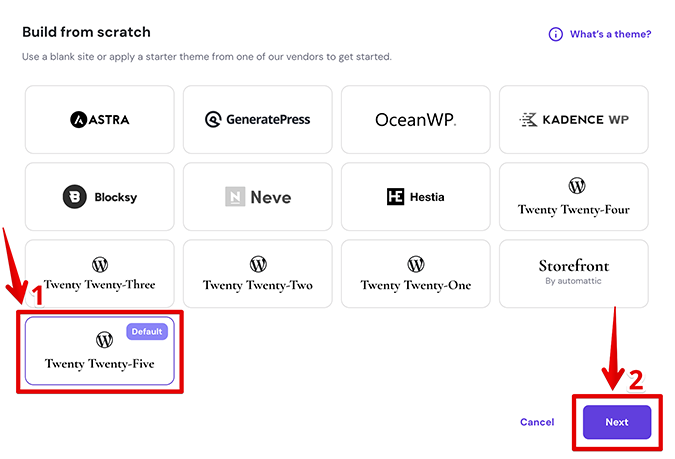Click the Neve N logo icon
The width and height of the screenshot is (675, 459).
click(x=235, y=197)
